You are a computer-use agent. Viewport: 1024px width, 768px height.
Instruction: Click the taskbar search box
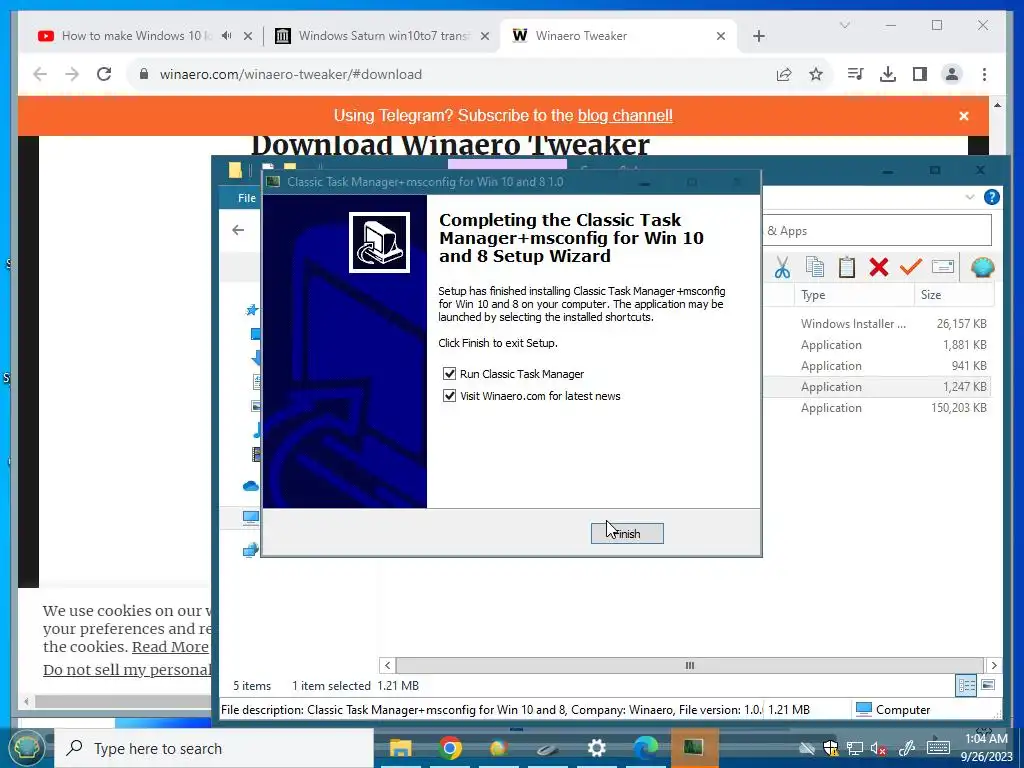(214, 748)
